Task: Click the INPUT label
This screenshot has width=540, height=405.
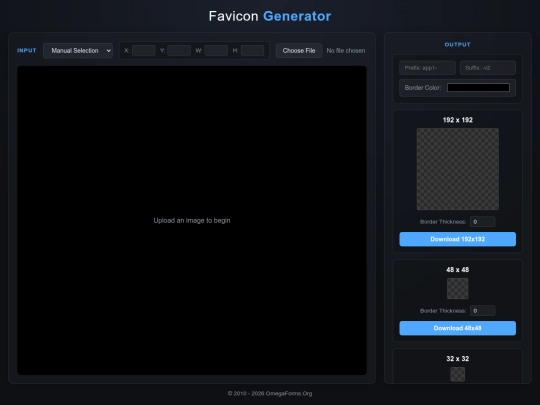Action: pyautogui.click(x=27, y=51)
